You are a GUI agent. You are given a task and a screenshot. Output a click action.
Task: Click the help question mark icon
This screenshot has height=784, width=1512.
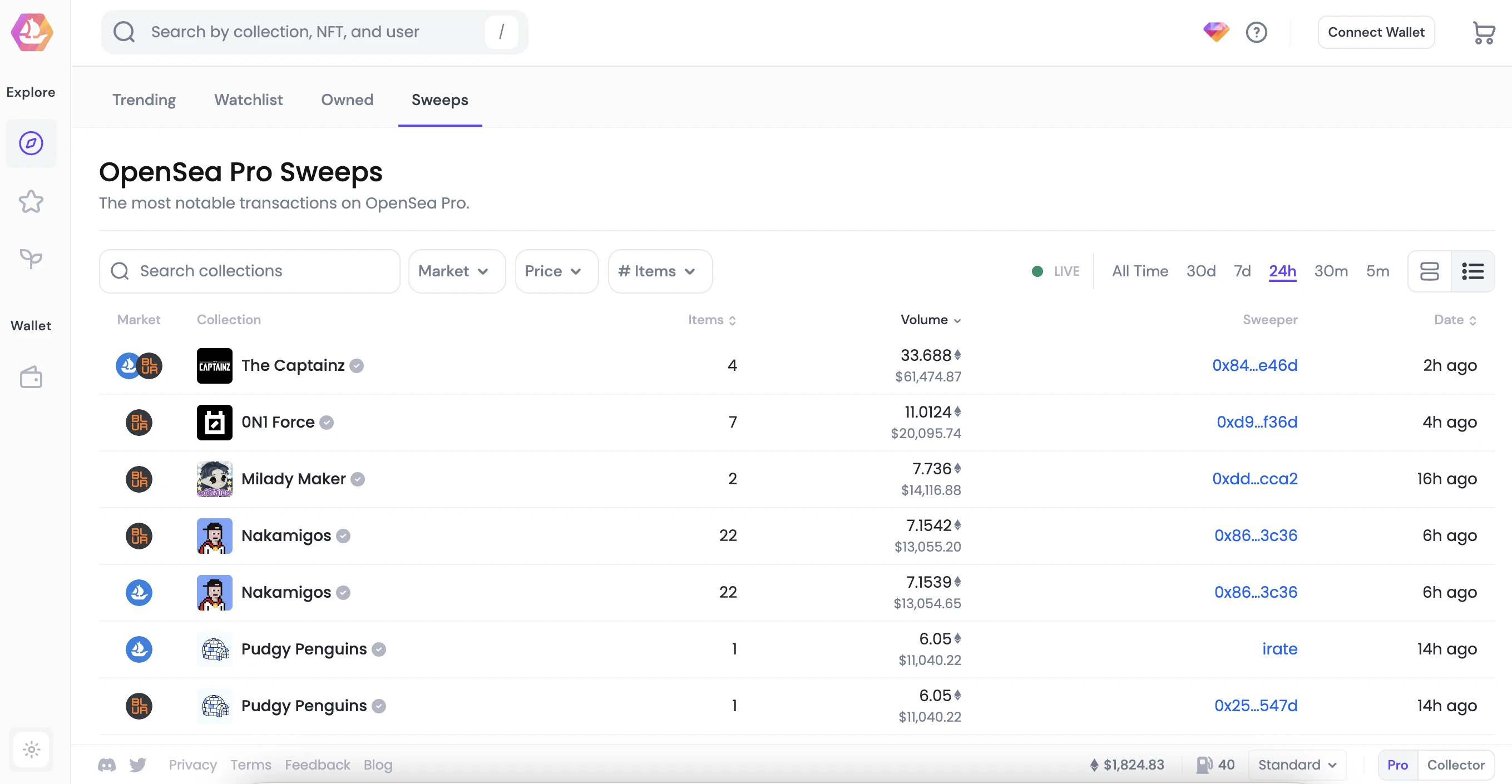tap(1256, 32)
